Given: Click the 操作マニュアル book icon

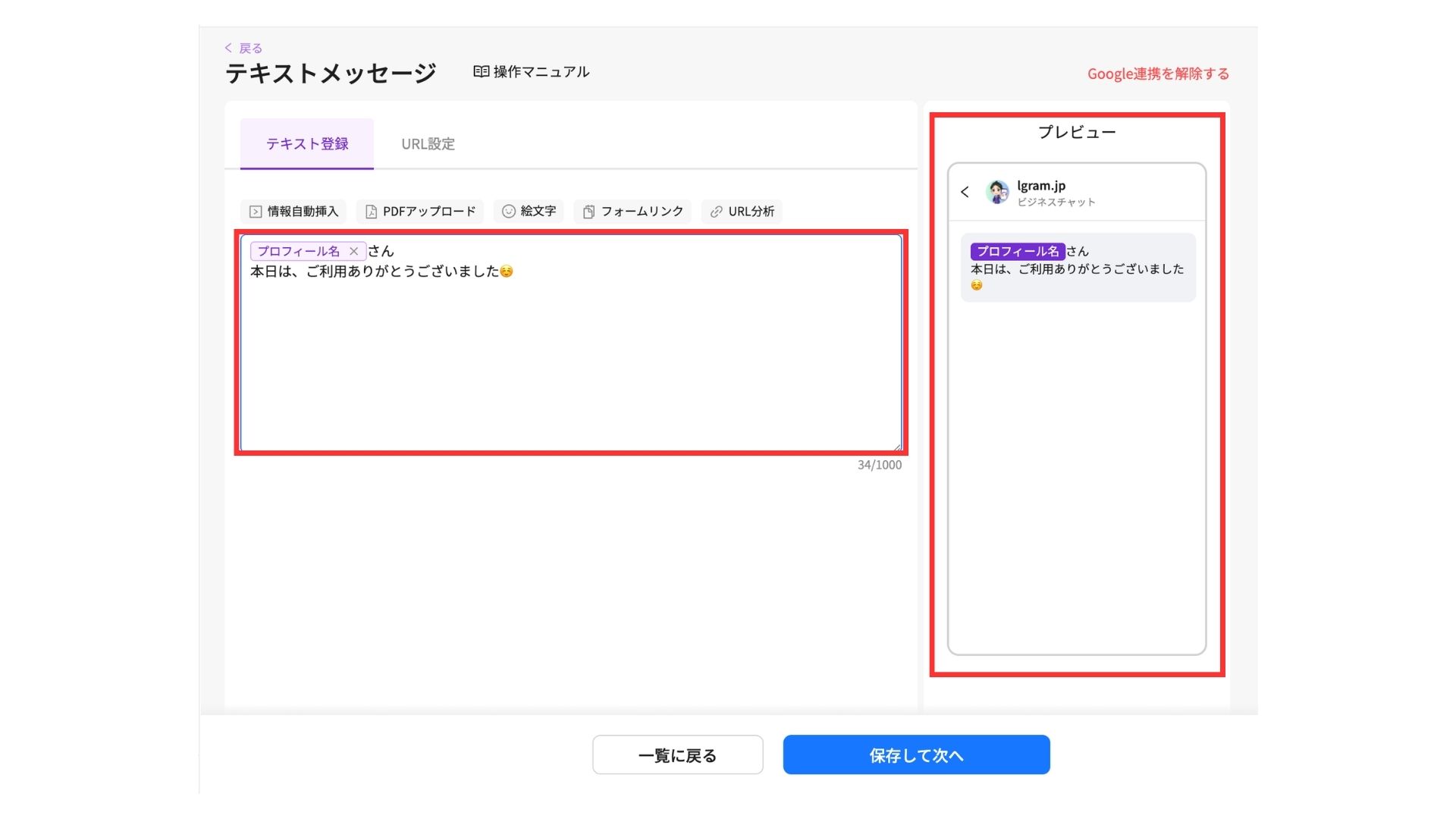Looking at the screenshot, I should click(x=481, y=71).
